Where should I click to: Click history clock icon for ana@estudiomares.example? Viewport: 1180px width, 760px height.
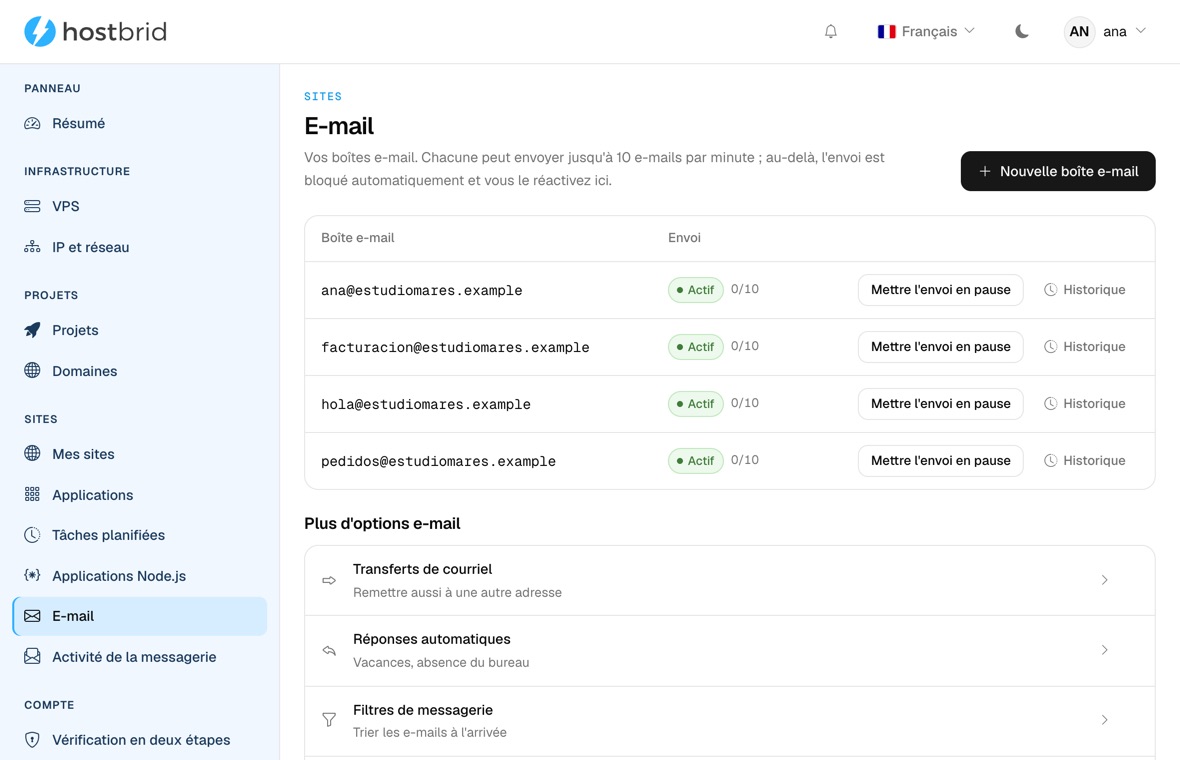click(x=1051, y=290)
